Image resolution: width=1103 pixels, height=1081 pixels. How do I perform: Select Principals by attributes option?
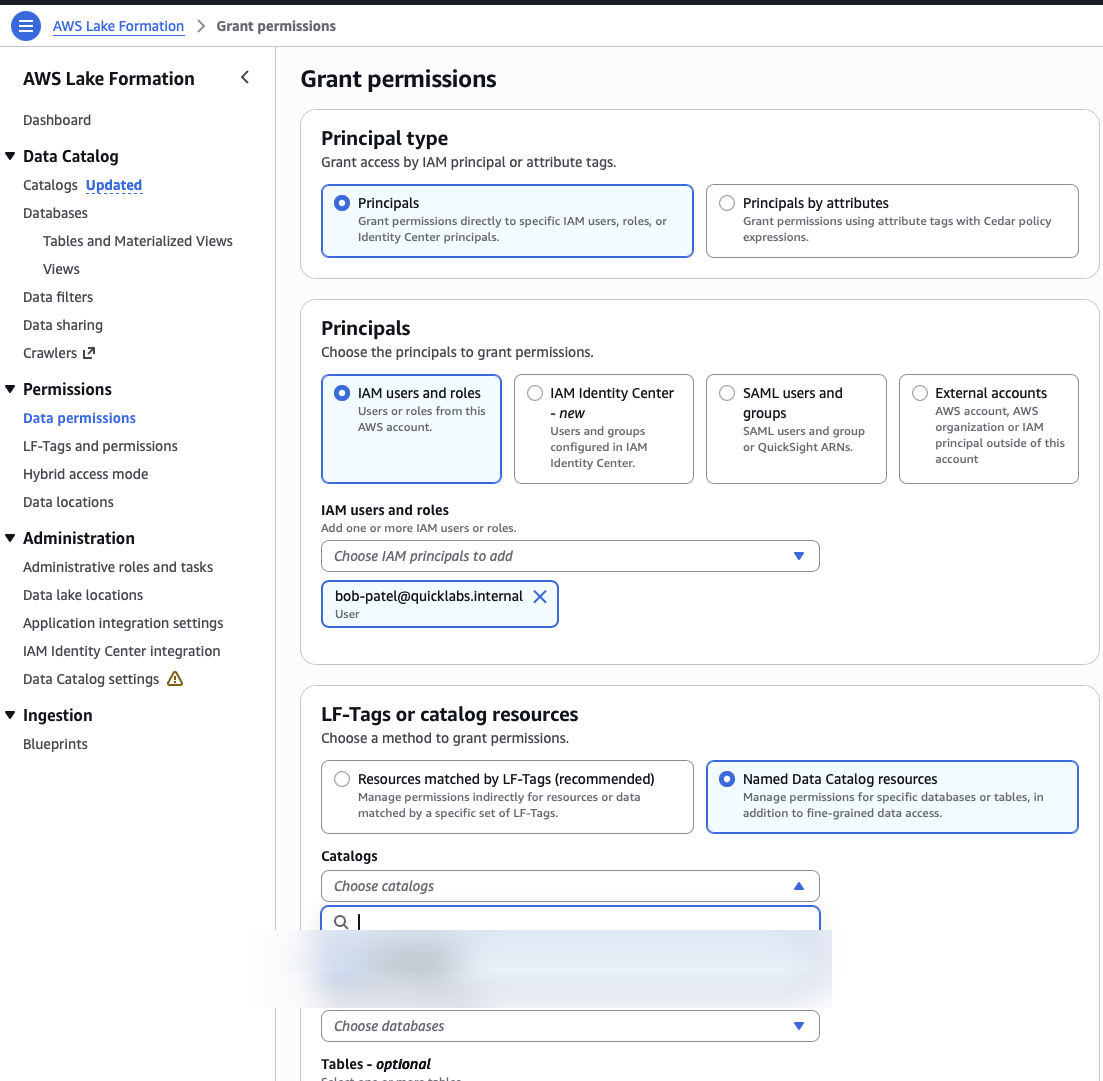pos(892,221)
